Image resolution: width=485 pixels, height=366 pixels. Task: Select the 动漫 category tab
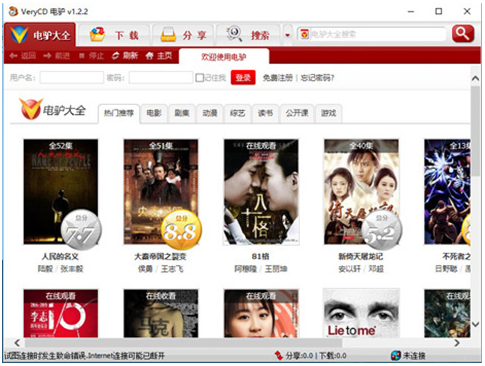[x=210, y=113]
